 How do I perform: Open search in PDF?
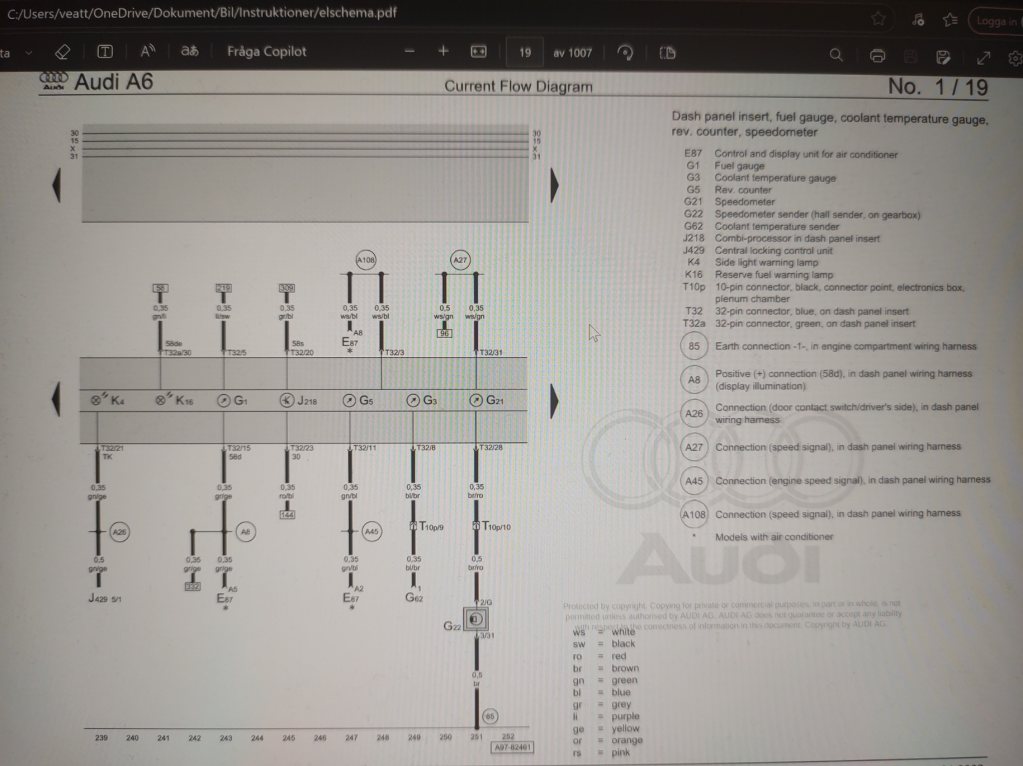click(838, 55)
